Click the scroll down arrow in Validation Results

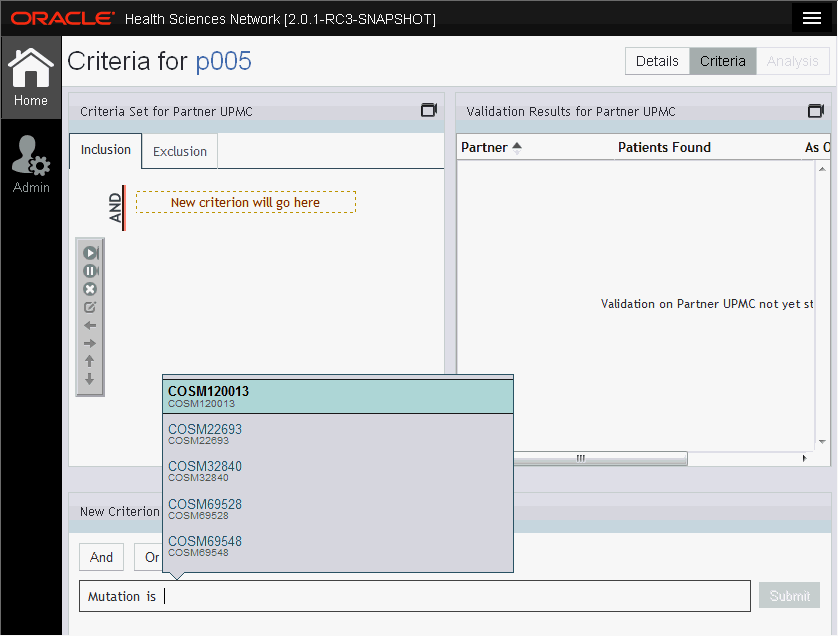(x=823, y=441)
